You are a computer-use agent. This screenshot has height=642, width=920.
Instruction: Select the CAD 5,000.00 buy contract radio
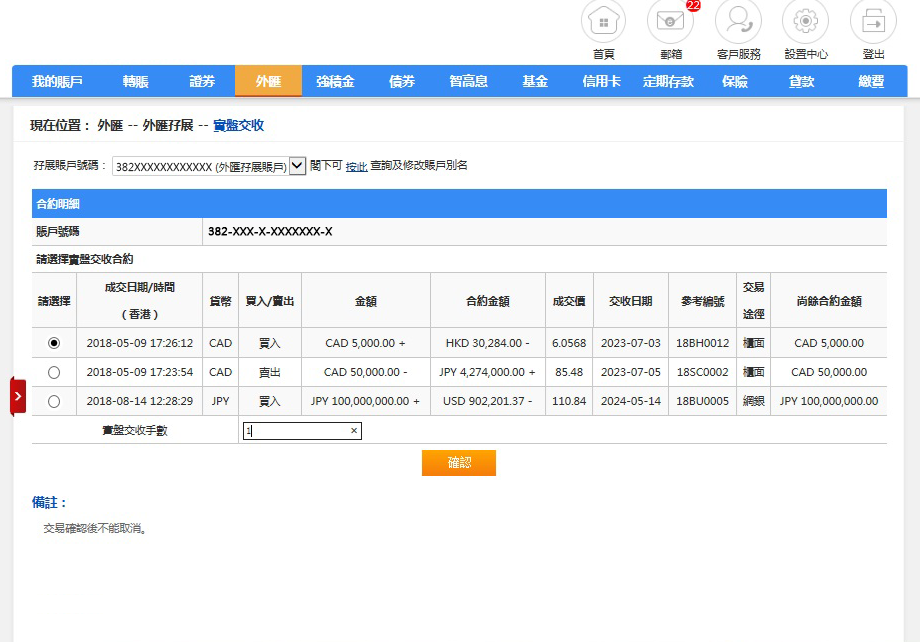click(x=54, y=343)
